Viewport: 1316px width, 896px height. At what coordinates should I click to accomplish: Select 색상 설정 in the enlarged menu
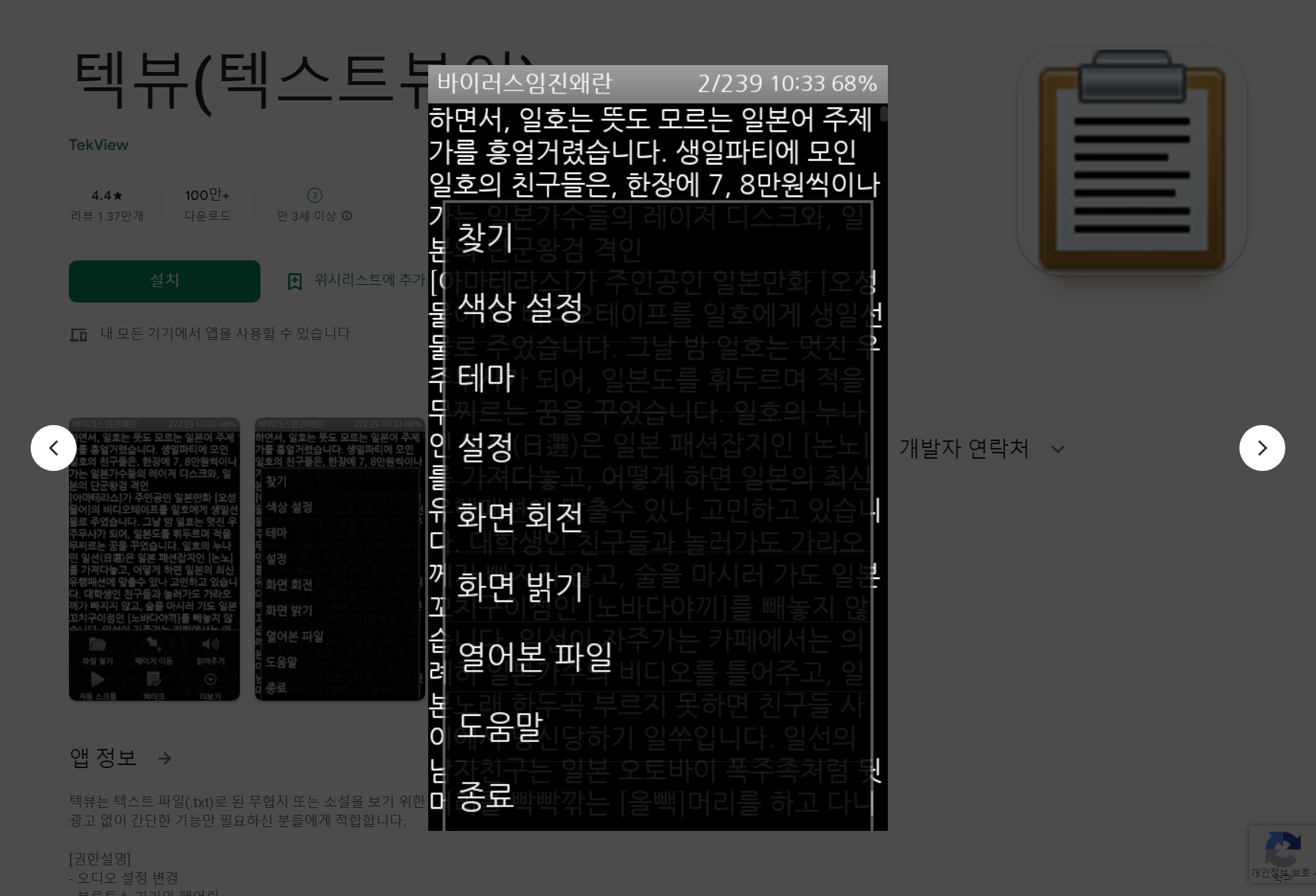tap(657, 307)
